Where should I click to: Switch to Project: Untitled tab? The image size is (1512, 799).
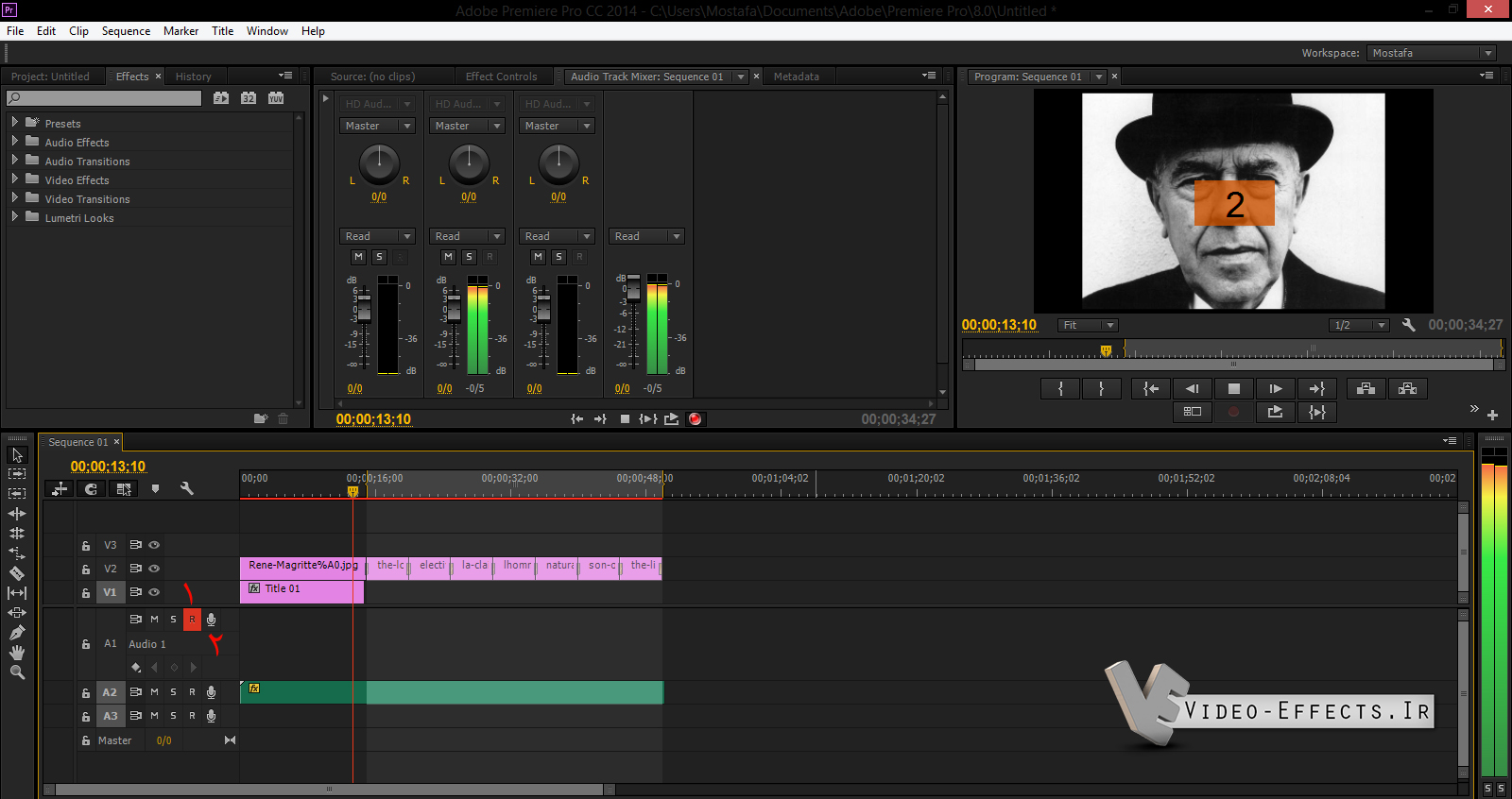pyautogui.click(x=50, y=76)
